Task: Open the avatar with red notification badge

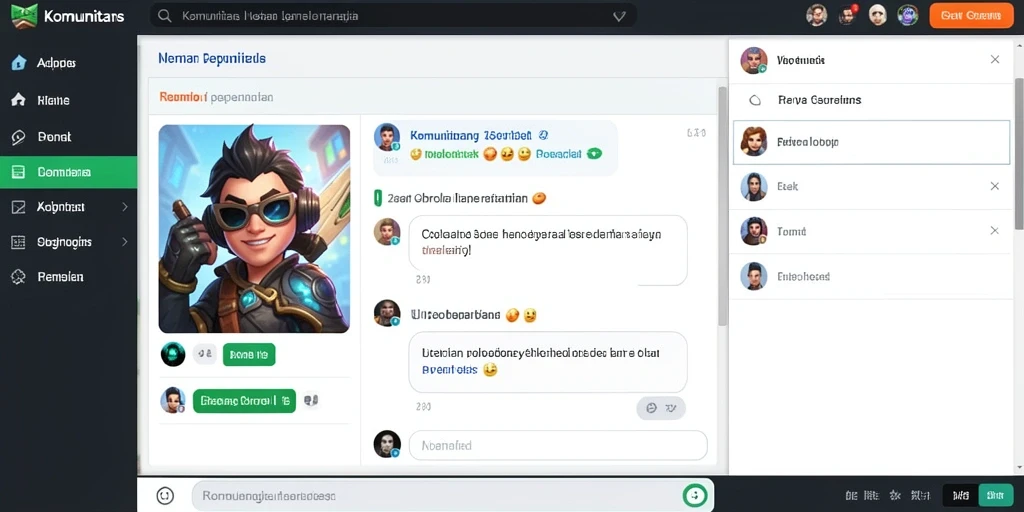Action: point(848,15)
